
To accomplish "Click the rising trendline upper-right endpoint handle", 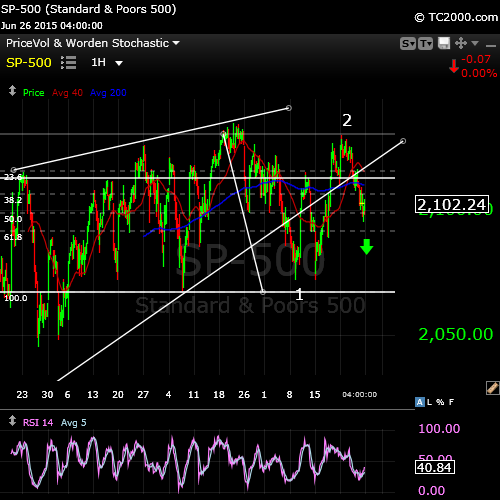I will pyautogui.click(x=403, y=141).
